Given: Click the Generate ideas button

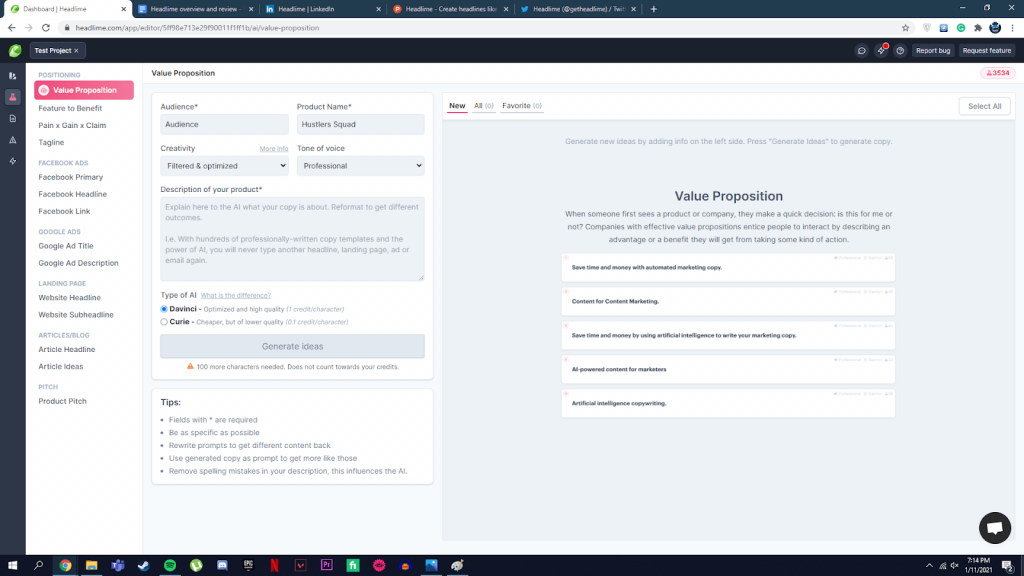Looking at the screenshot, I should [x=293, y=346].
